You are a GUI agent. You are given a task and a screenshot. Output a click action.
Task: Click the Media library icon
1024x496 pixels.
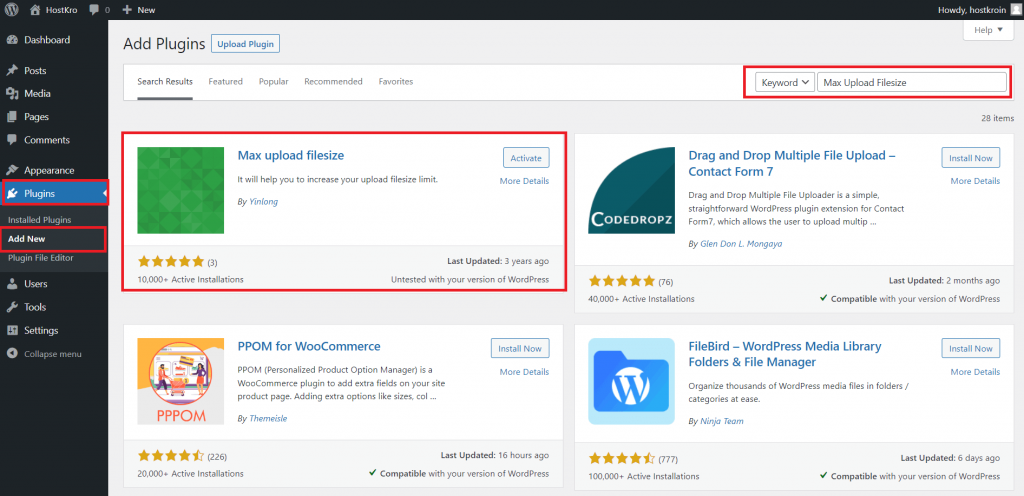(12, 93)
